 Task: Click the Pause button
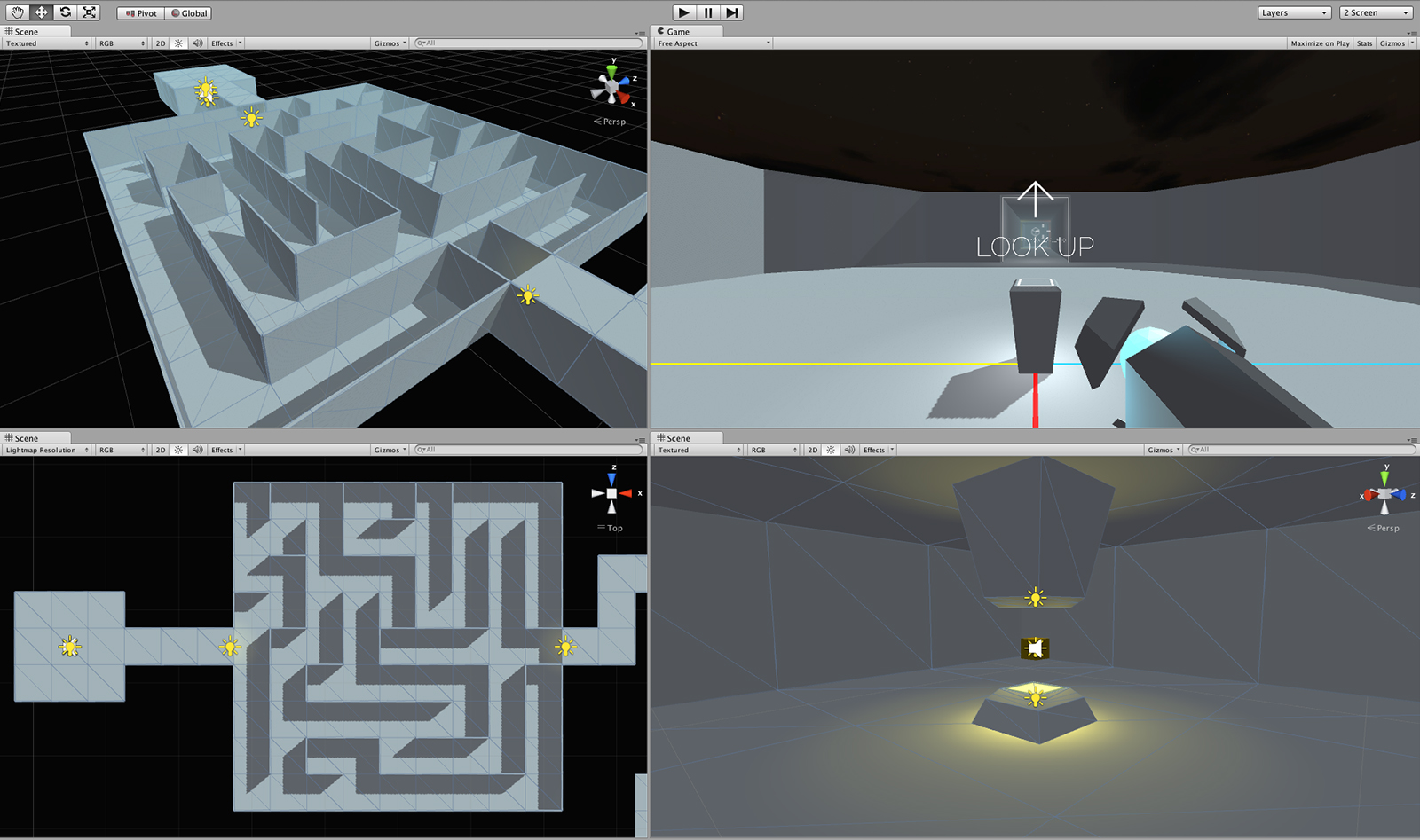pos(708,12)
